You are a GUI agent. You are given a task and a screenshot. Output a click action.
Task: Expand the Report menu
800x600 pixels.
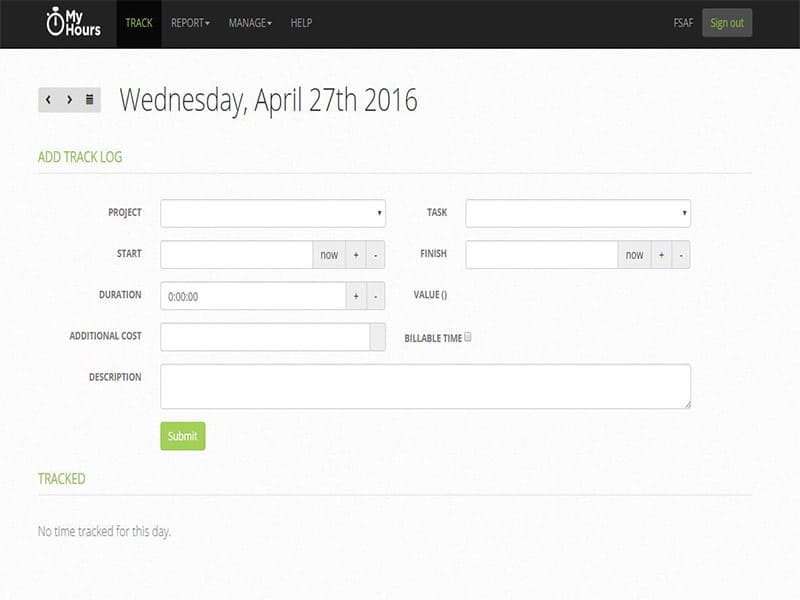[190, 23]
